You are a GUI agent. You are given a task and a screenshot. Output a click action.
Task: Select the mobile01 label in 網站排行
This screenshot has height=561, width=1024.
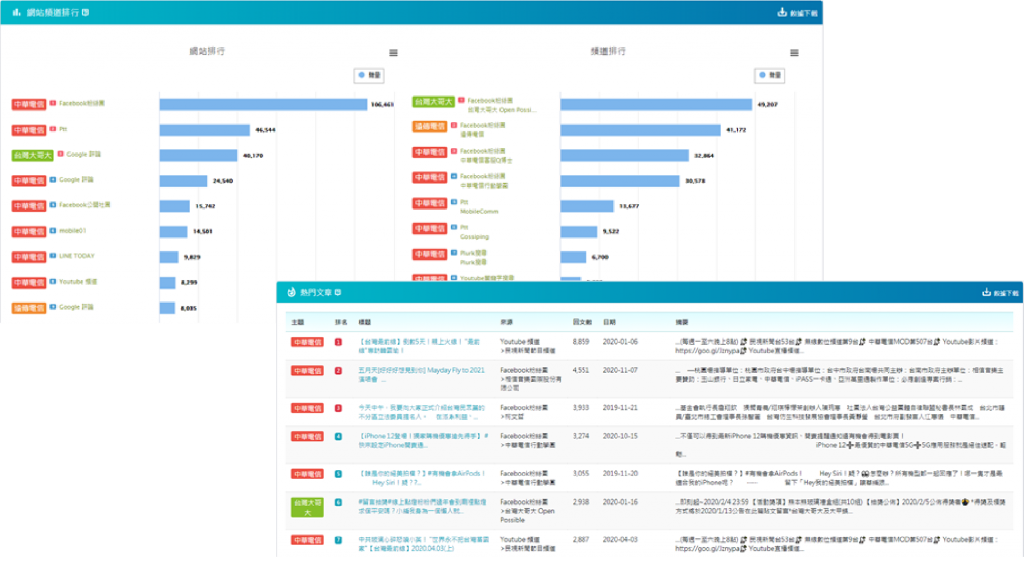[72, 231]
